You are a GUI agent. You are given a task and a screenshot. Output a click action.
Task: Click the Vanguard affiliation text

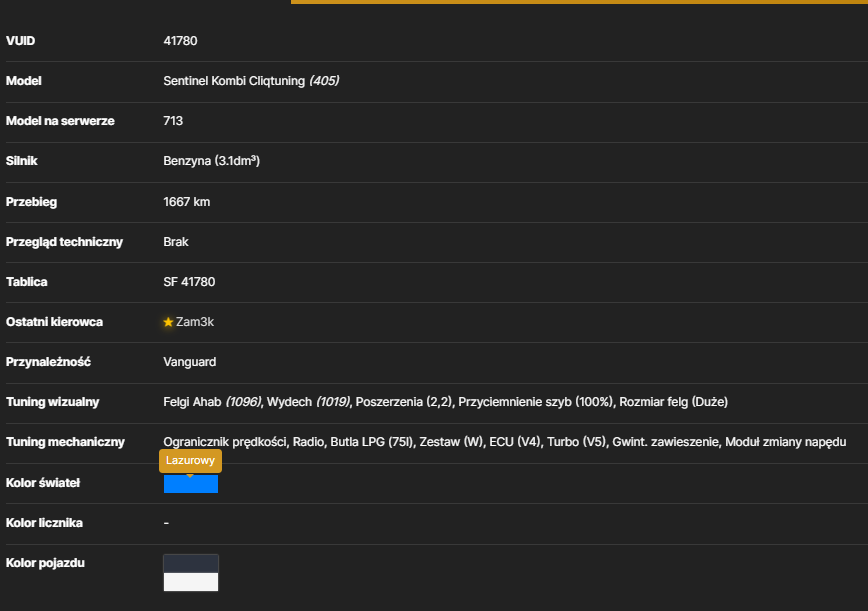[190, 362]
